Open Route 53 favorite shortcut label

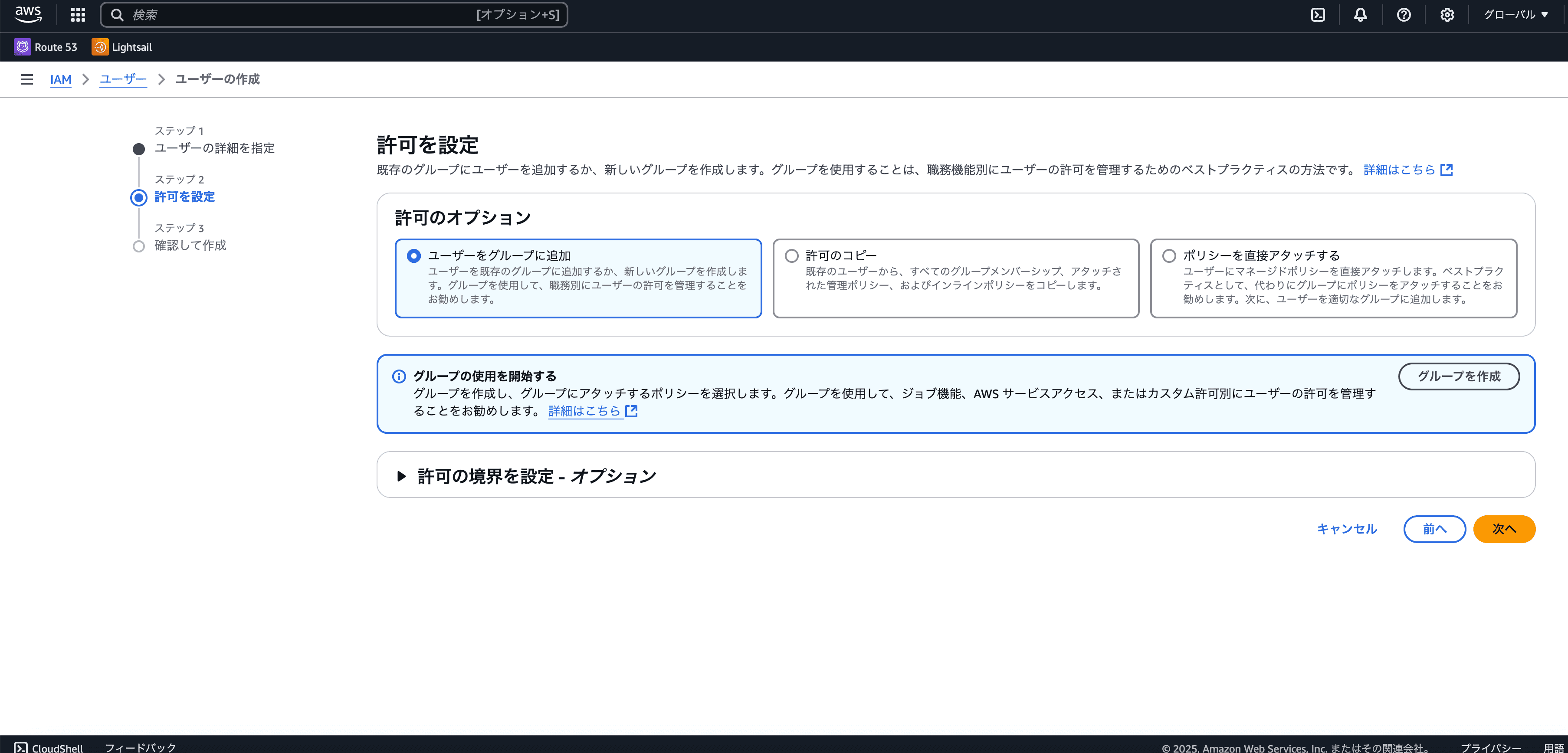pos(56,47)
